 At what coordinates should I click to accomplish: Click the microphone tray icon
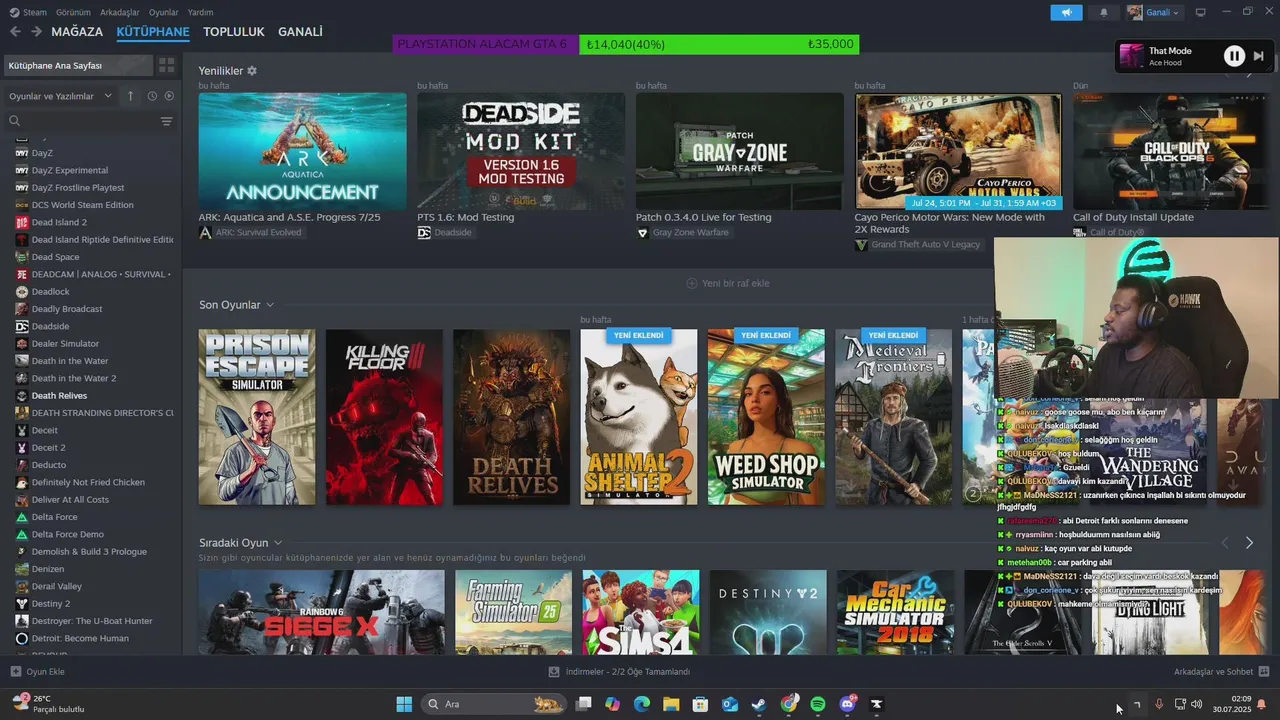tap(1159, 704)
